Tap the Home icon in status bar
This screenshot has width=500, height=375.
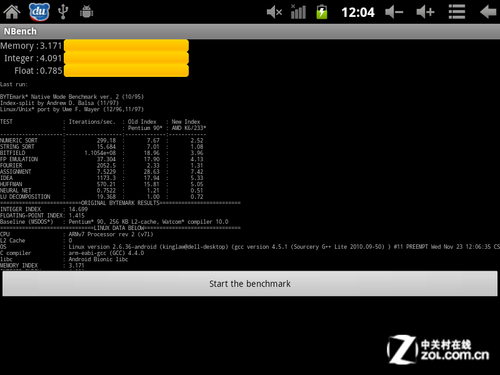tap(12, 12)
